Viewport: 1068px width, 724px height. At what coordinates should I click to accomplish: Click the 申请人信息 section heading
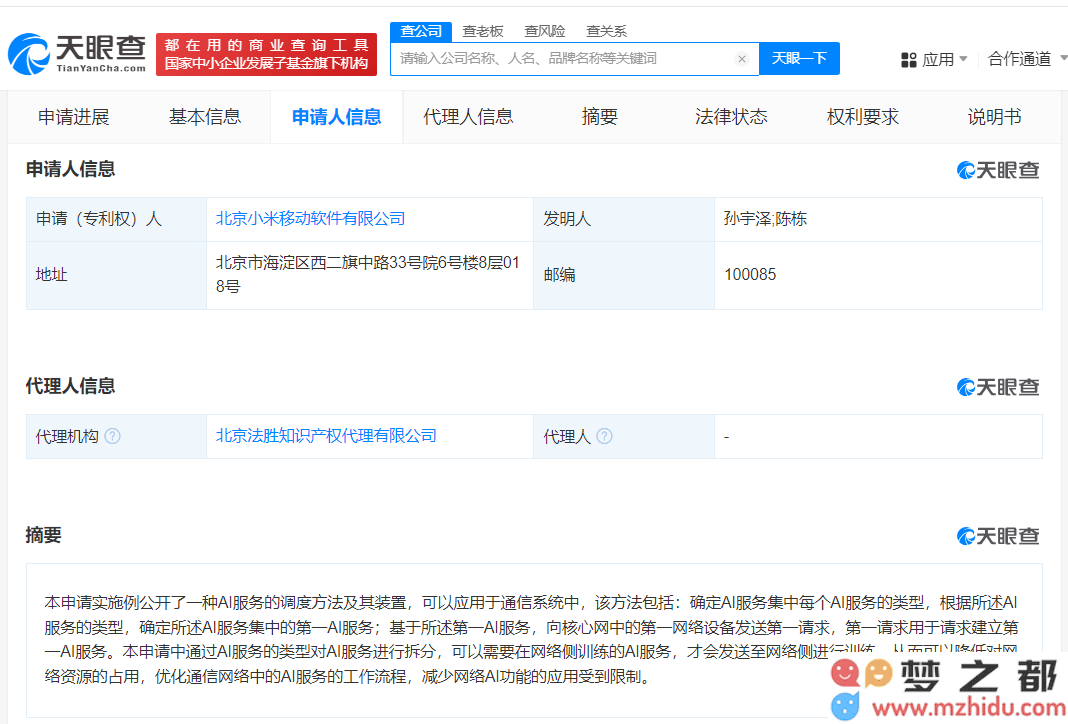pos(70,169)
